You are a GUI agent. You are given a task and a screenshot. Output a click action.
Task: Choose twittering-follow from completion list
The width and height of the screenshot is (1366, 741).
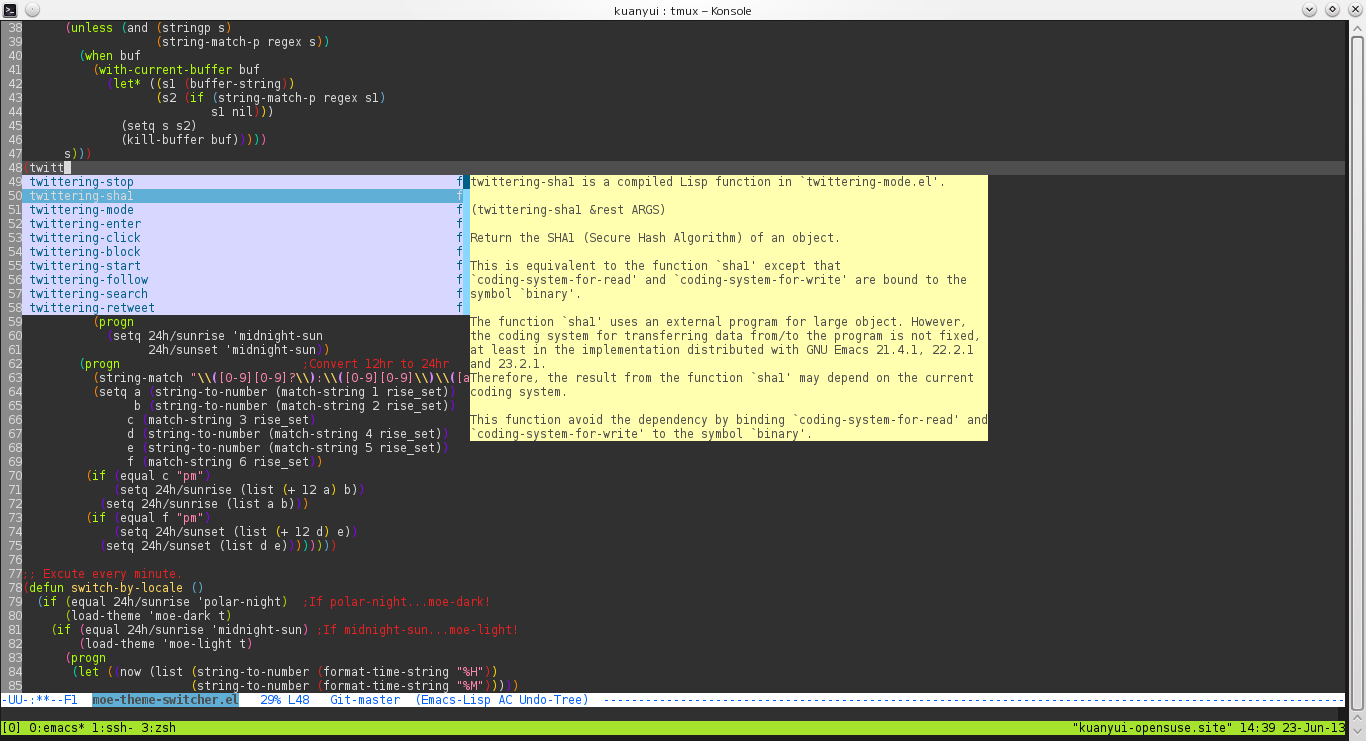point(243,280)
